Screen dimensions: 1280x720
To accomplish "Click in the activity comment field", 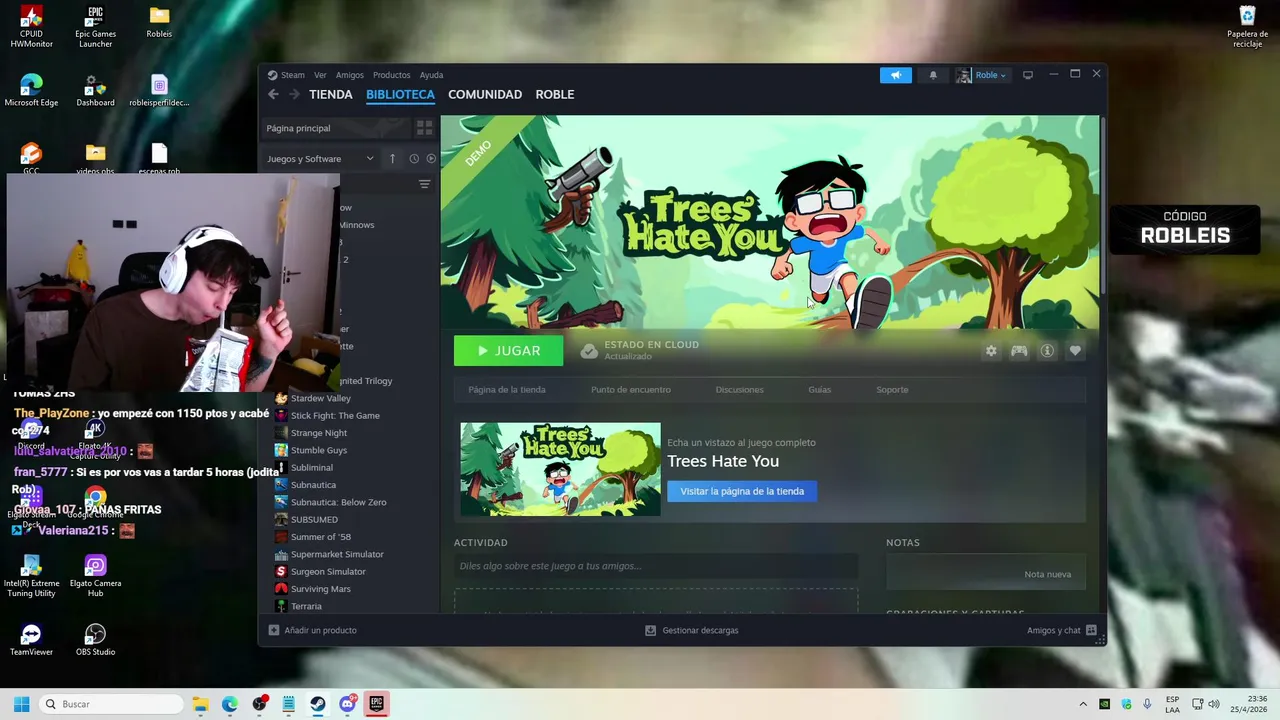I will (x=656, y=566).
